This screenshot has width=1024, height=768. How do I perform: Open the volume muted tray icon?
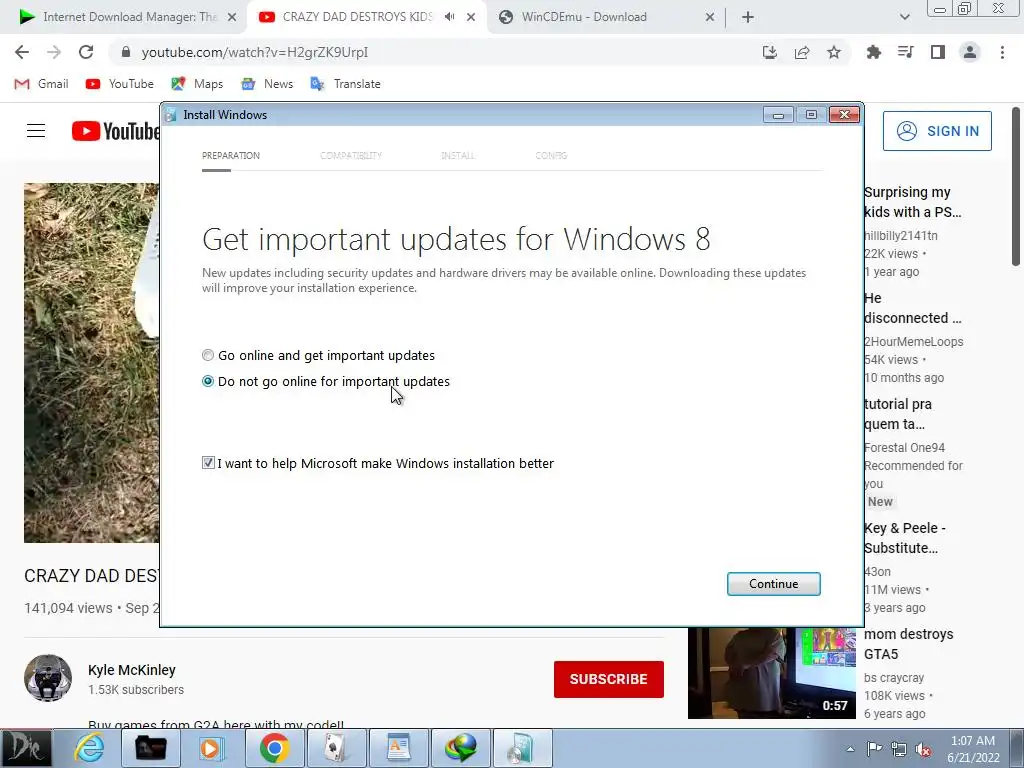(x=923, y=749)
